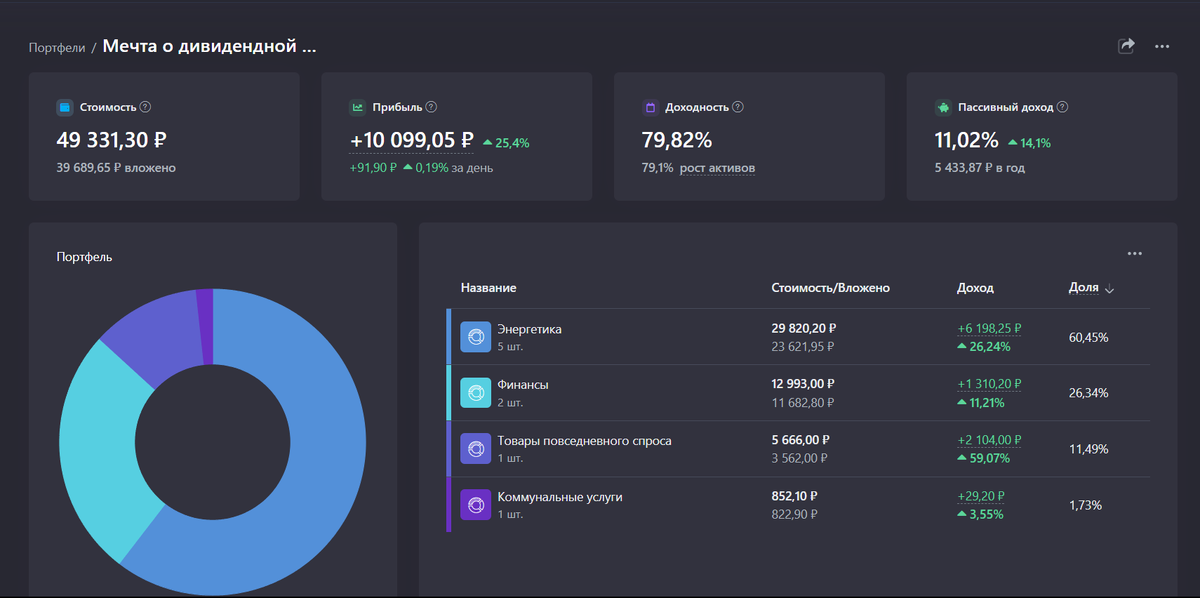Click the Энергетика sector icon

pyautogui.click(x=476, y=337)
